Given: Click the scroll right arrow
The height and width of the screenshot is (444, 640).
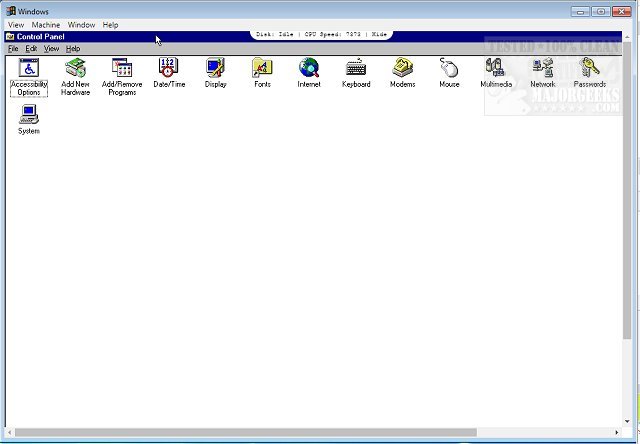Looking at the screenshot, I should [617, 432].
